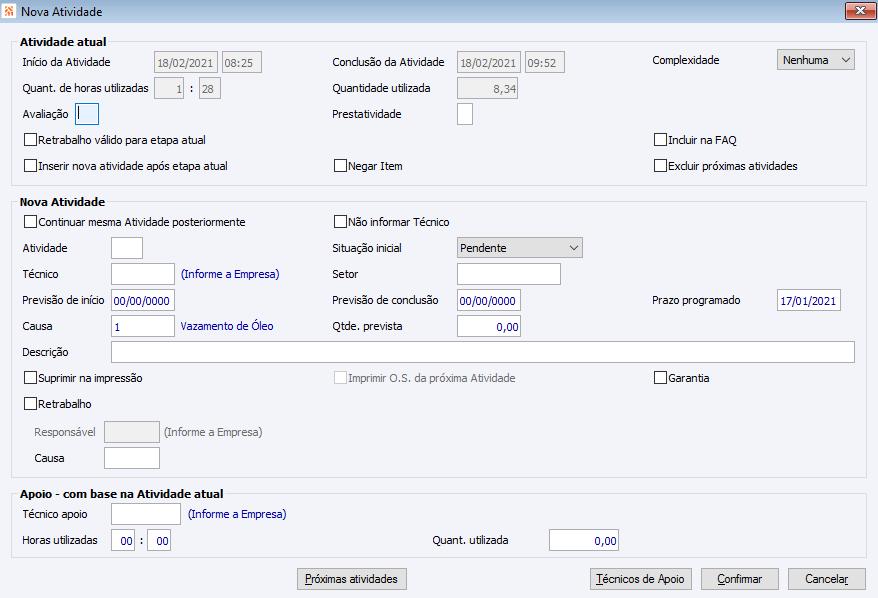The width and height of the screenshot is (878, 598).
Task: Focus the Técnico apoio field
Action: tap(146, 514)
